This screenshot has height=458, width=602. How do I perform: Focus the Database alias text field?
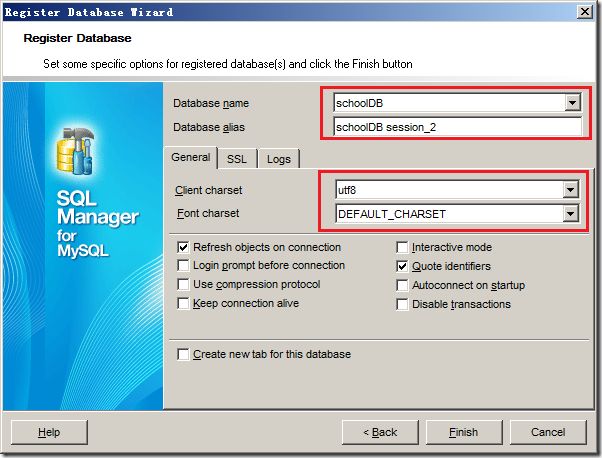tap(458, 127)
